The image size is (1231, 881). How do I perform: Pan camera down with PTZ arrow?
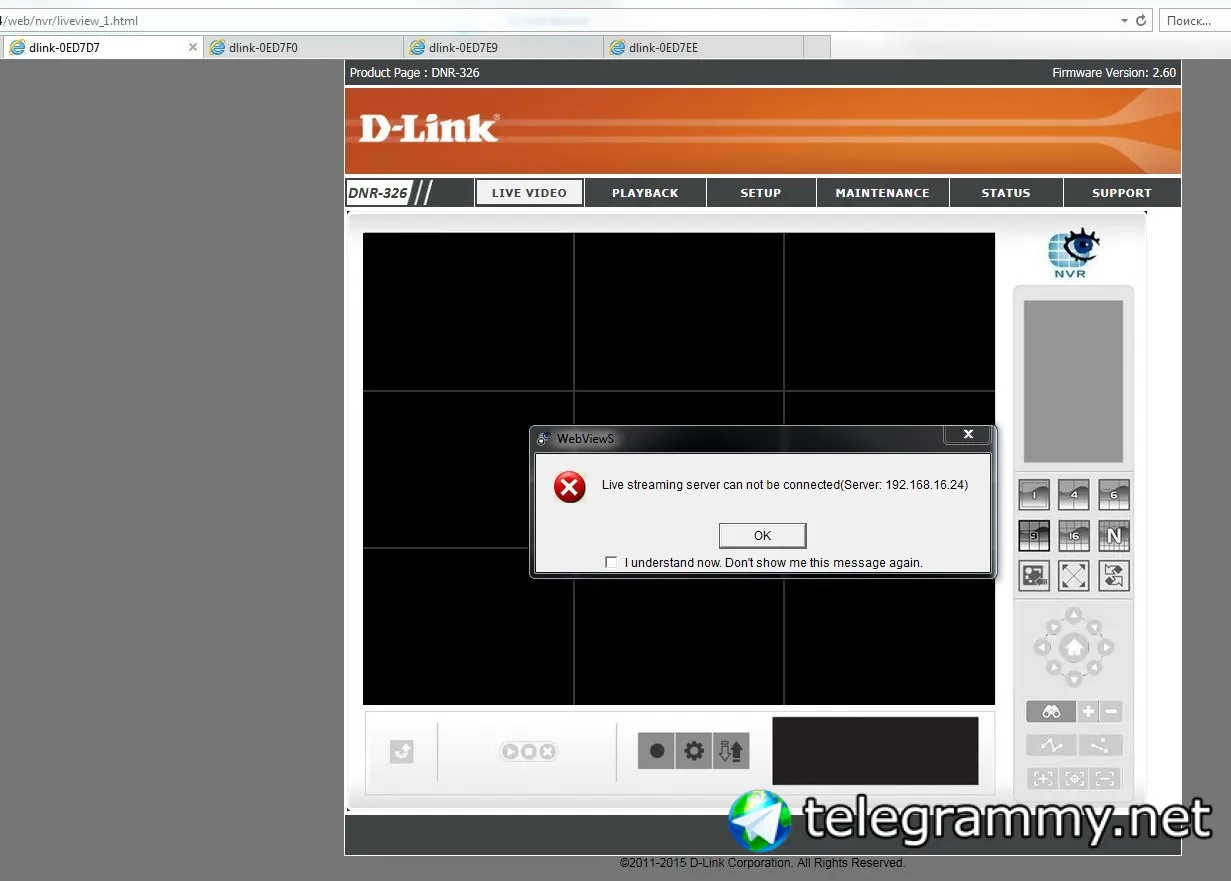[x=1074, y=680]
